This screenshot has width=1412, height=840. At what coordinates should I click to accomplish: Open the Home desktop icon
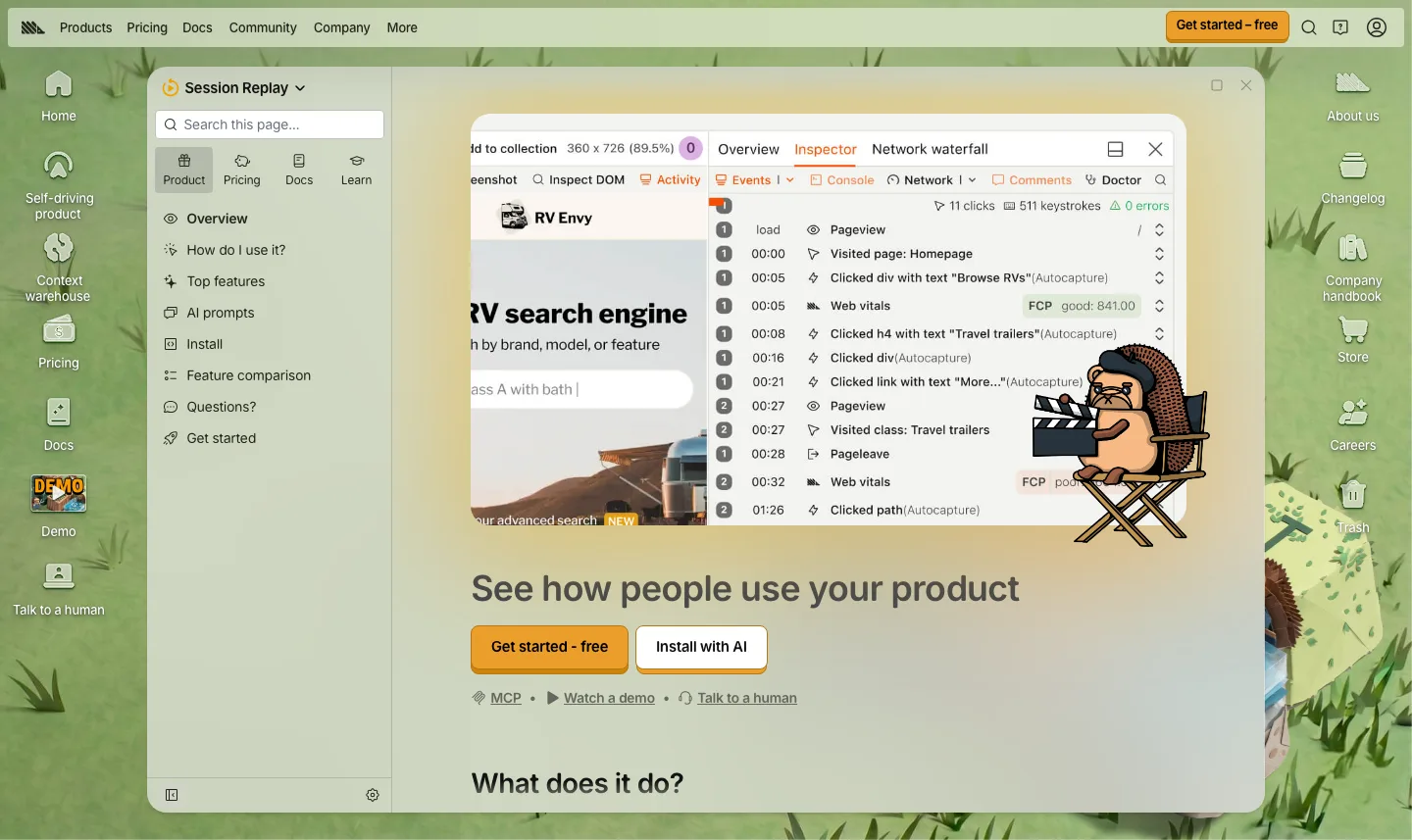(59, 96)
